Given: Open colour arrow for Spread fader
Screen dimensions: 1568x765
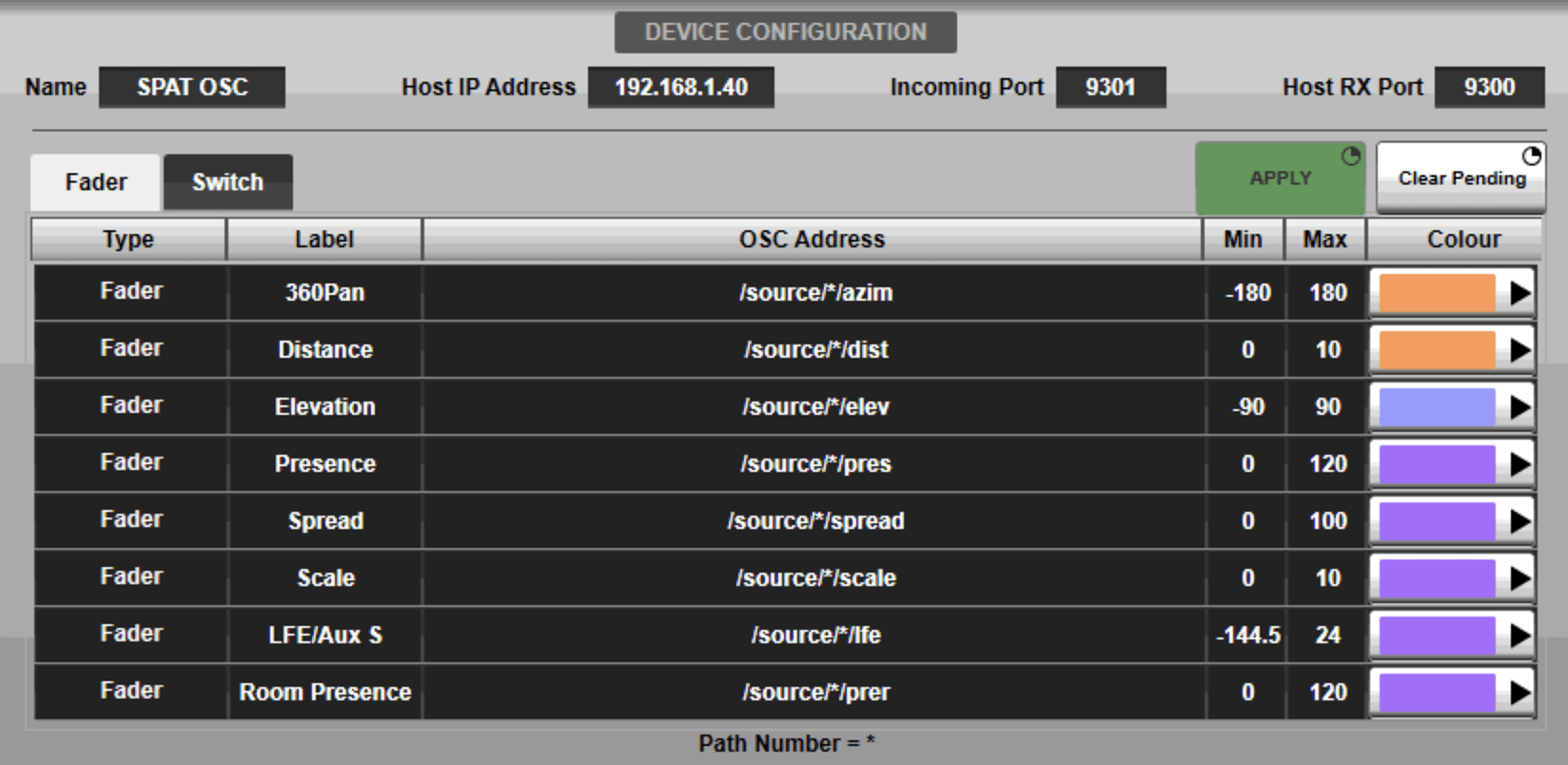Looking at the screenshot, I should coord(1519,521).
